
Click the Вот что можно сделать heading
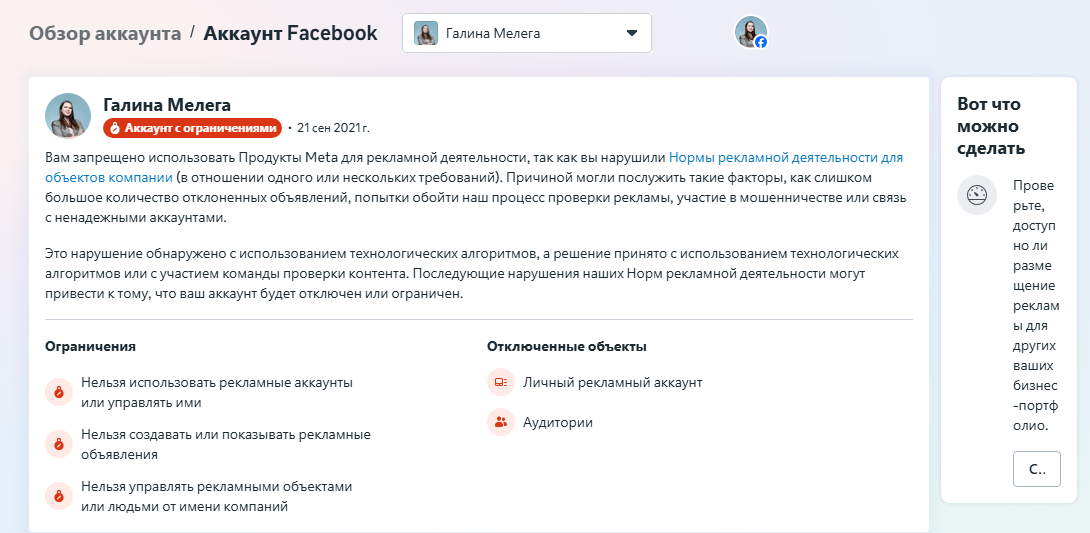click(x=991, y=126)
